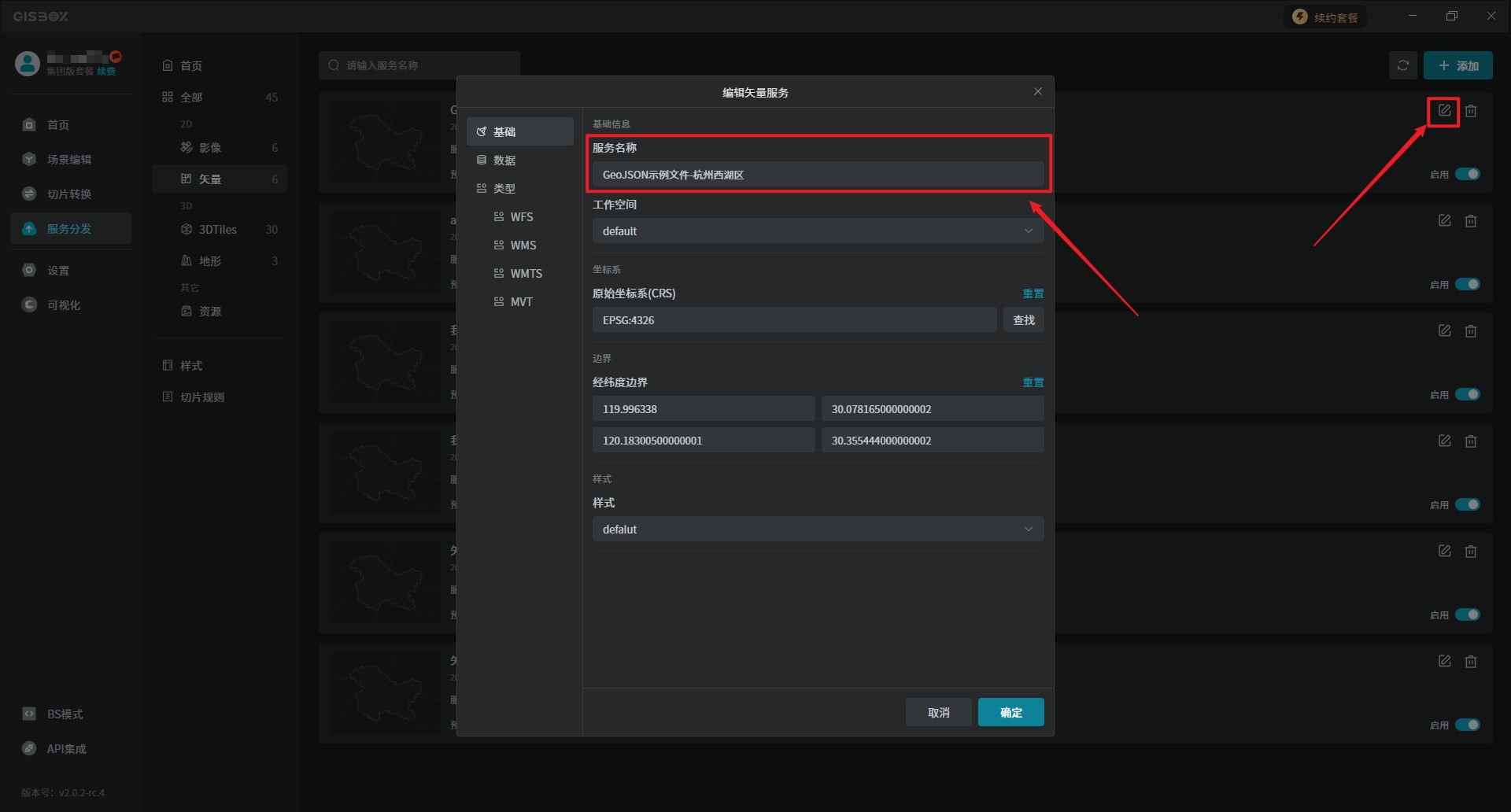Toggle the second service's 启用 switch

tap(1467, 284)
